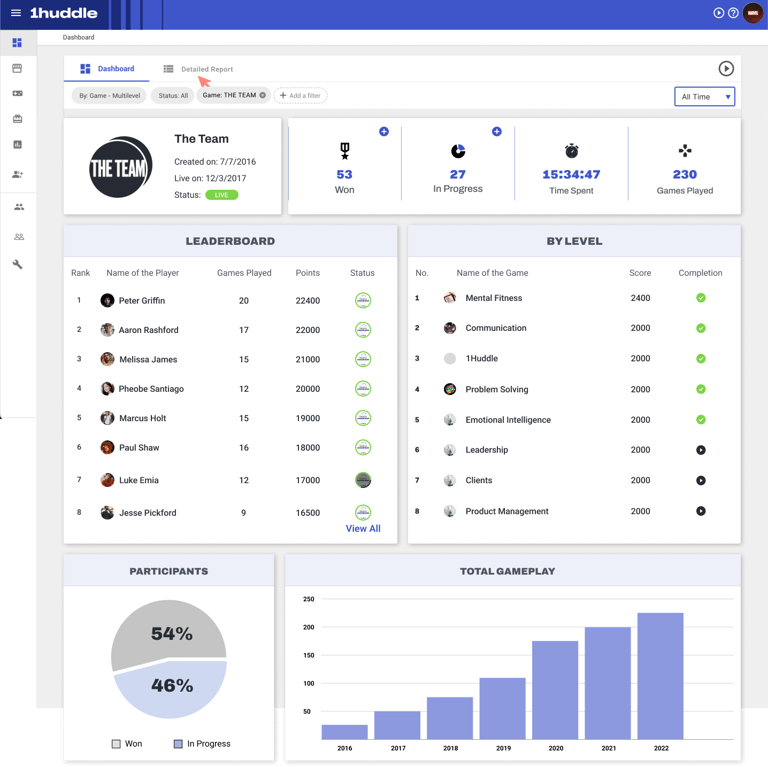Click the Points column header
Viewport: 768px width, 767px height.
click(308, 273)
